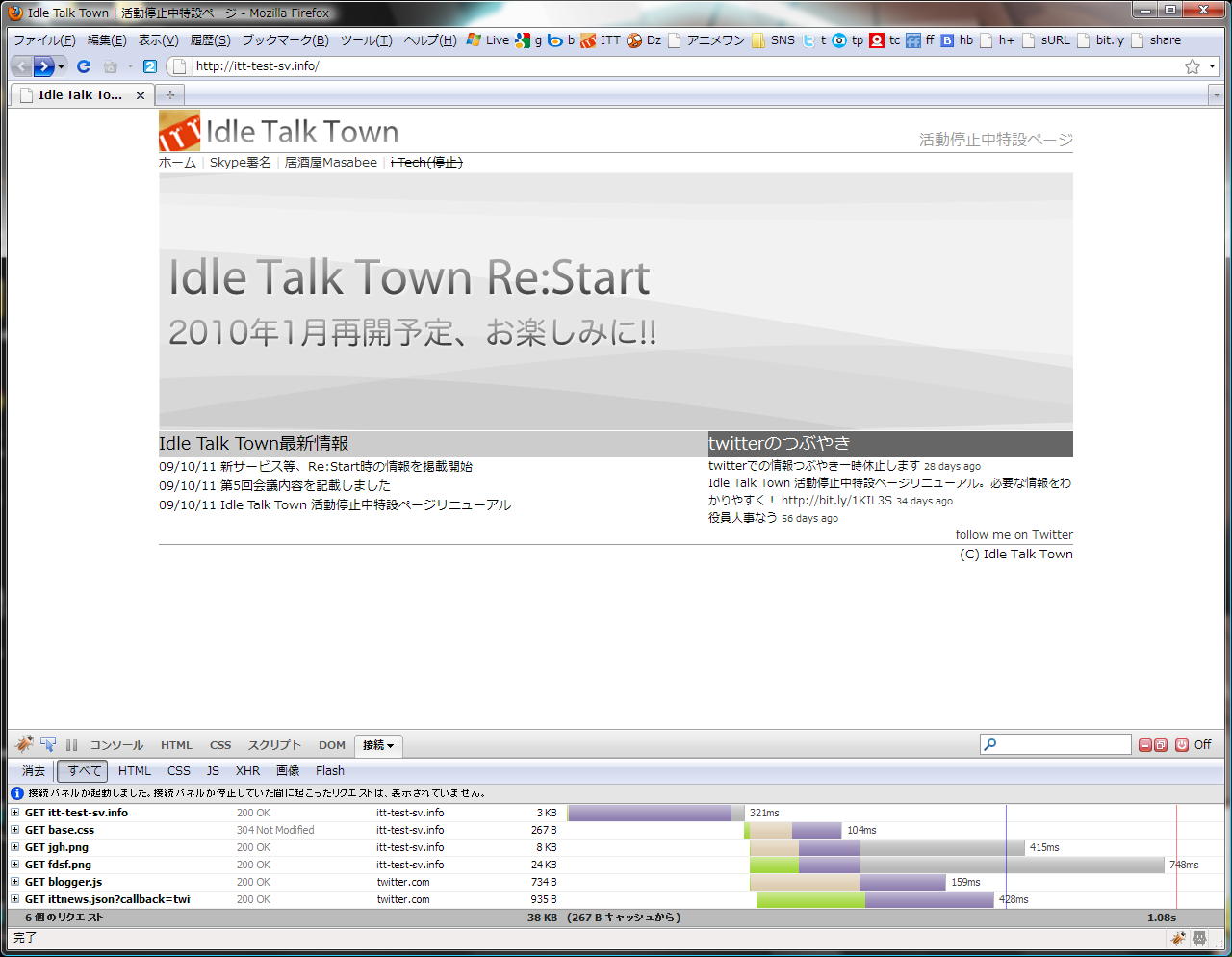Click the gray ghost icon in the status bar

click(1200, 938)
